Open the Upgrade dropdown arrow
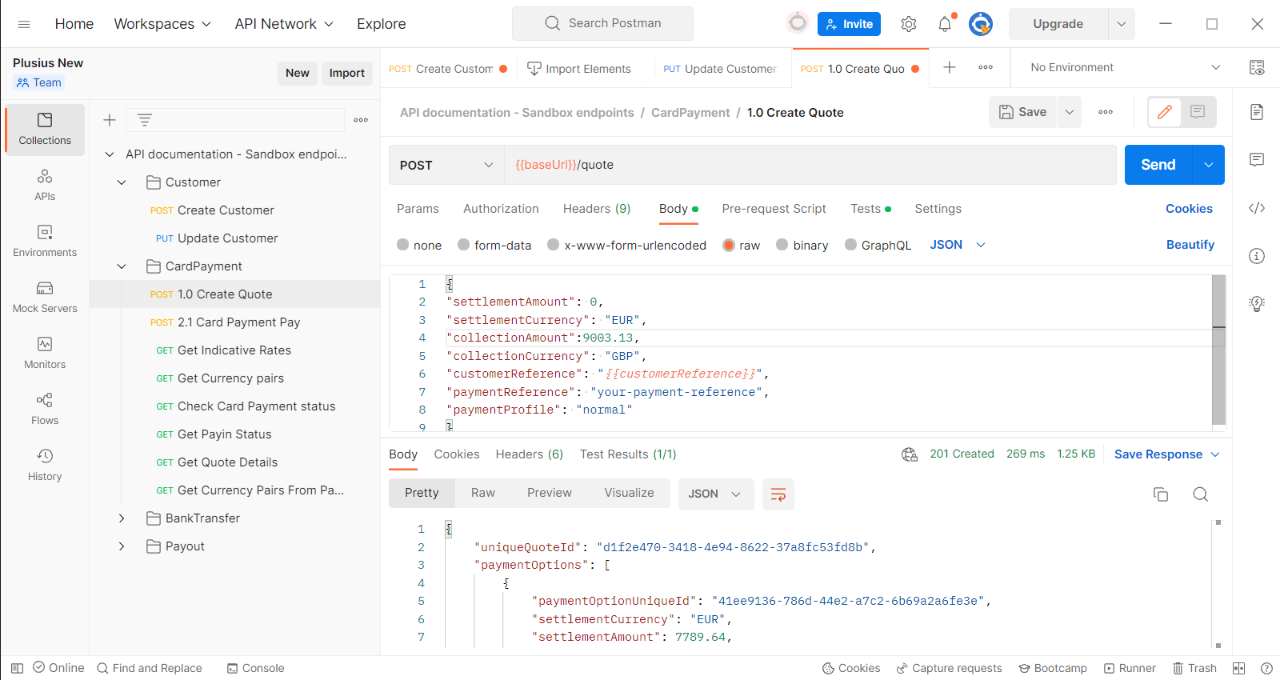 tap(1120, 24)
